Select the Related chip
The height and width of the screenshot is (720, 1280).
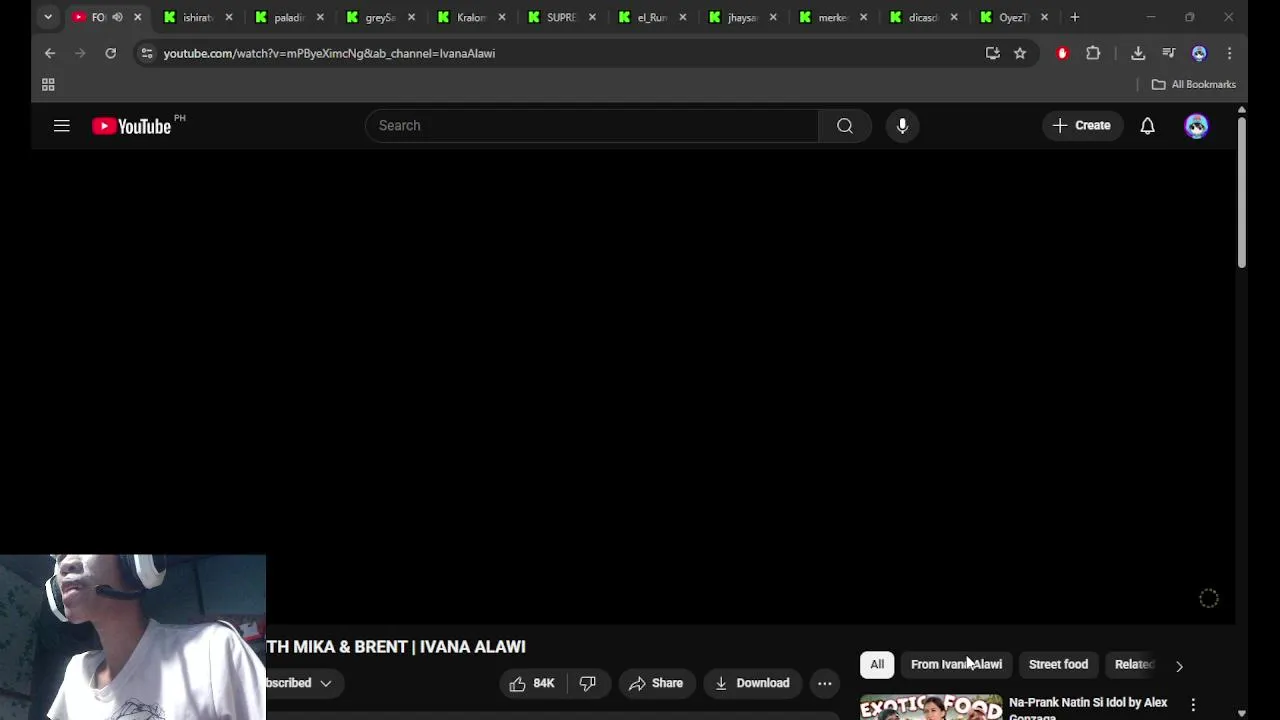1134,664
